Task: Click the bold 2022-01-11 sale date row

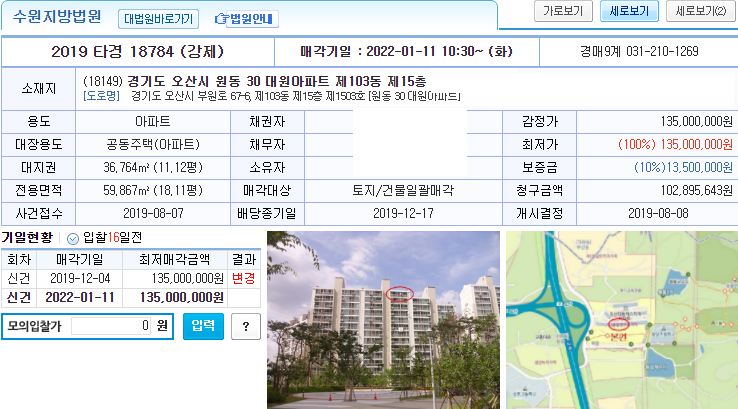Action: click(131, 297)
